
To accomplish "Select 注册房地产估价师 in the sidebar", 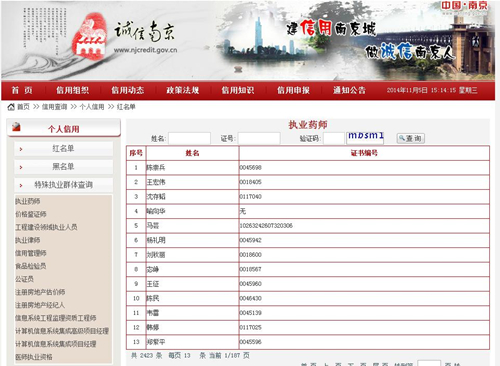I will pos(40,292).
